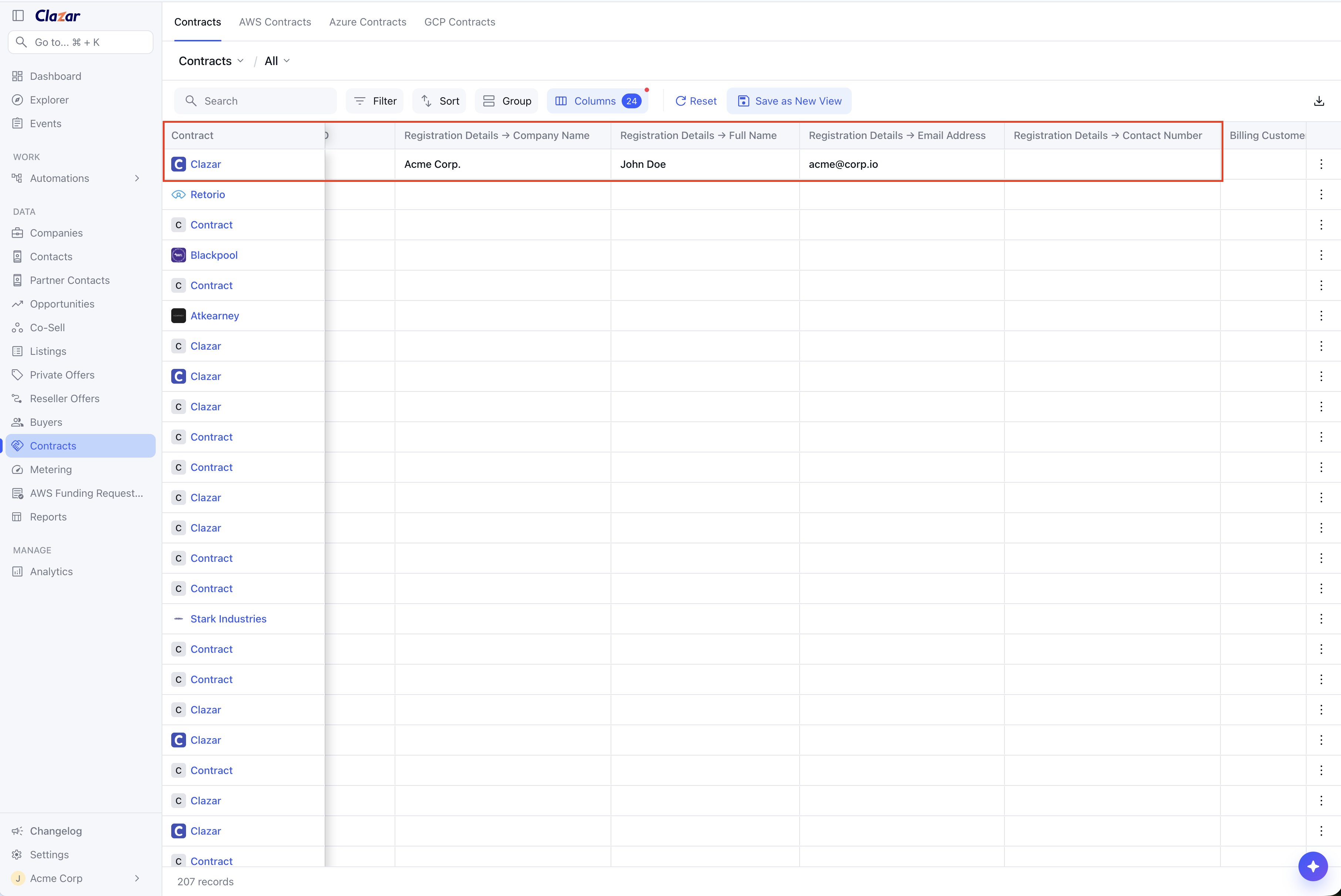Click the Atkearney company logo
The height and width of the screenshot is (896, 1341).
tap(178, 316)
